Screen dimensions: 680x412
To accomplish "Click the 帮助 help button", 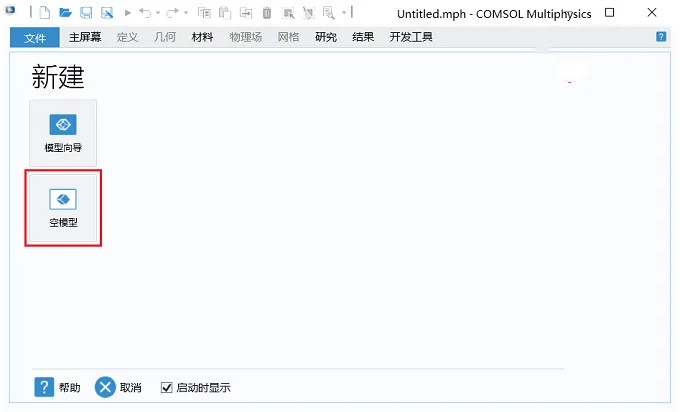I will 57,387.
